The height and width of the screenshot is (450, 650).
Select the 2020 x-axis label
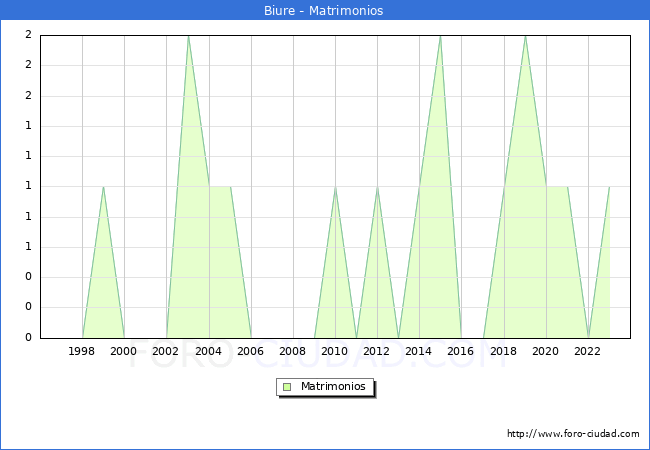[546, 351]
